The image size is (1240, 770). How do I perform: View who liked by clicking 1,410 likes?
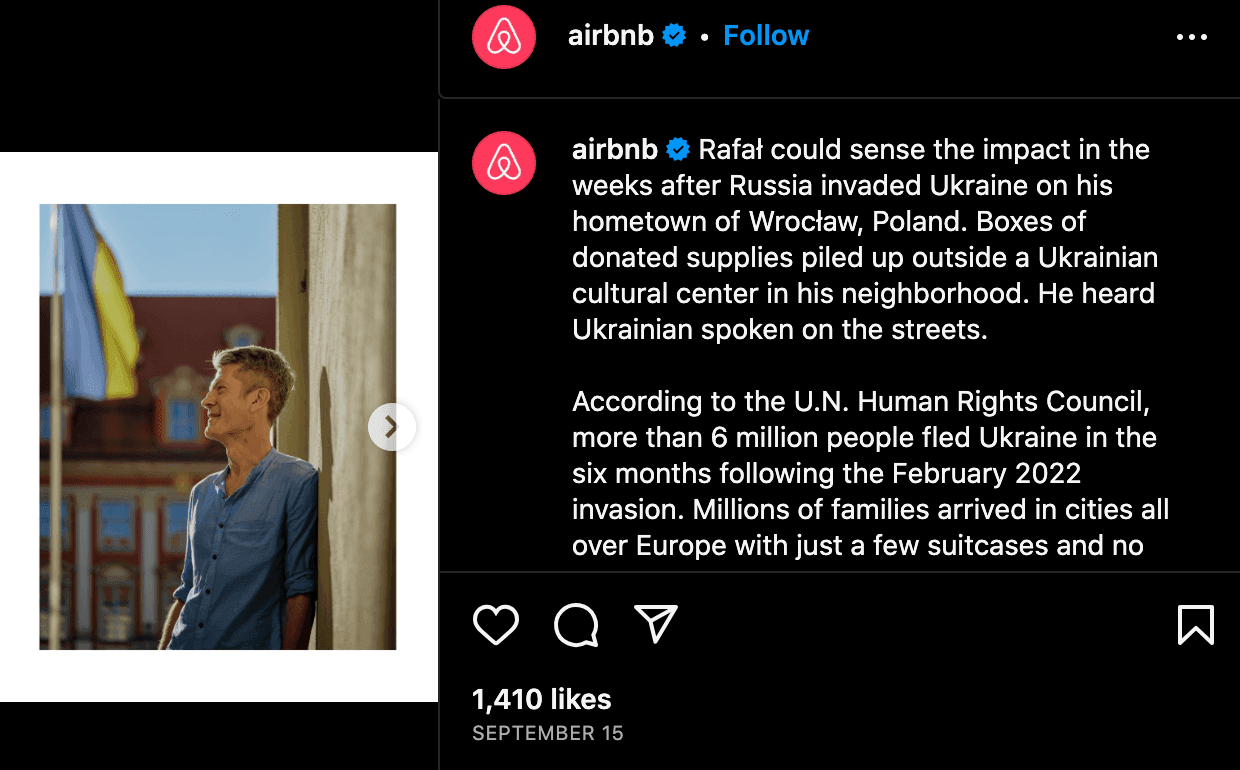click(540, 699)
